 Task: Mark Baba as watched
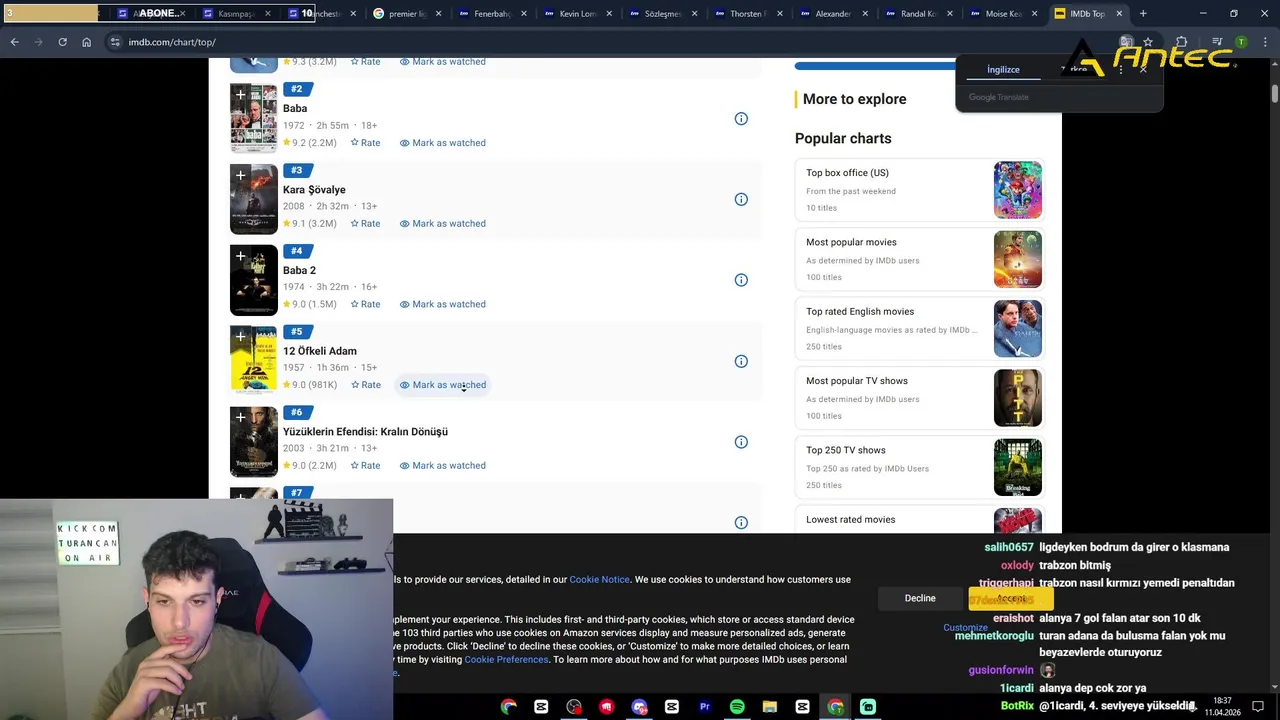coord(443,143)
